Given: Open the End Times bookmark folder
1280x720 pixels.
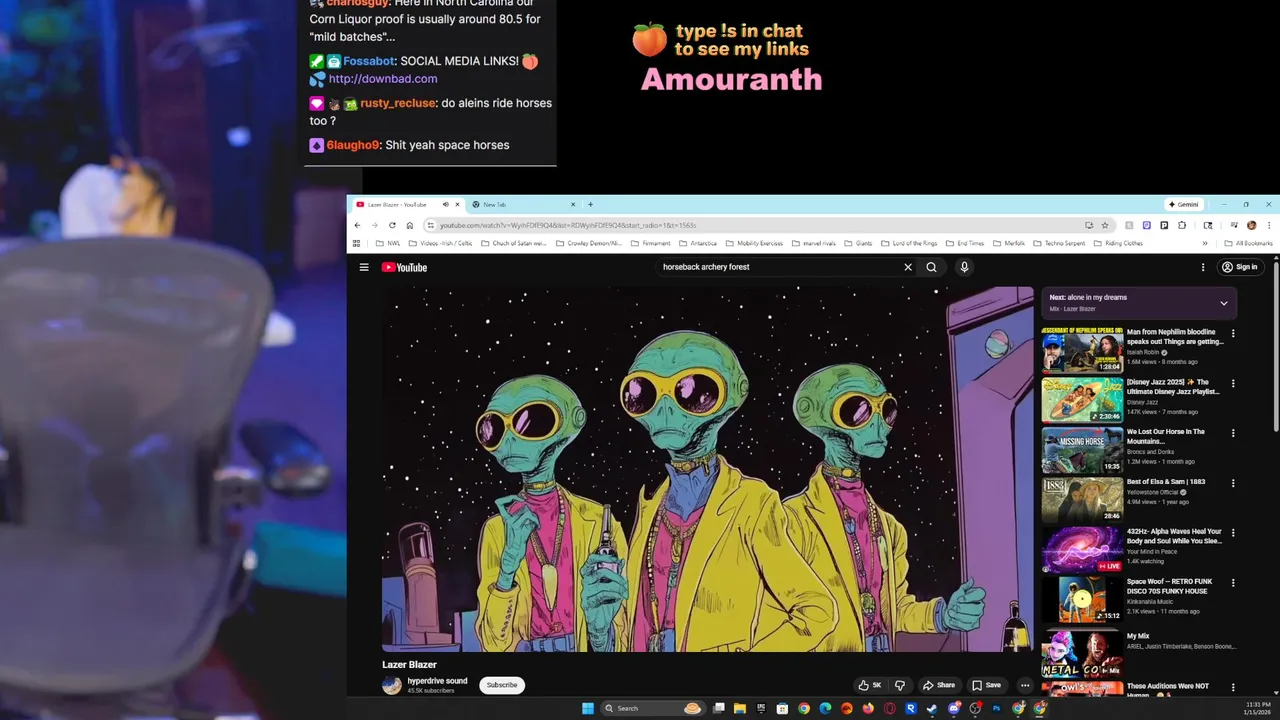Looking at the screenshot, I should click(964, 243).
